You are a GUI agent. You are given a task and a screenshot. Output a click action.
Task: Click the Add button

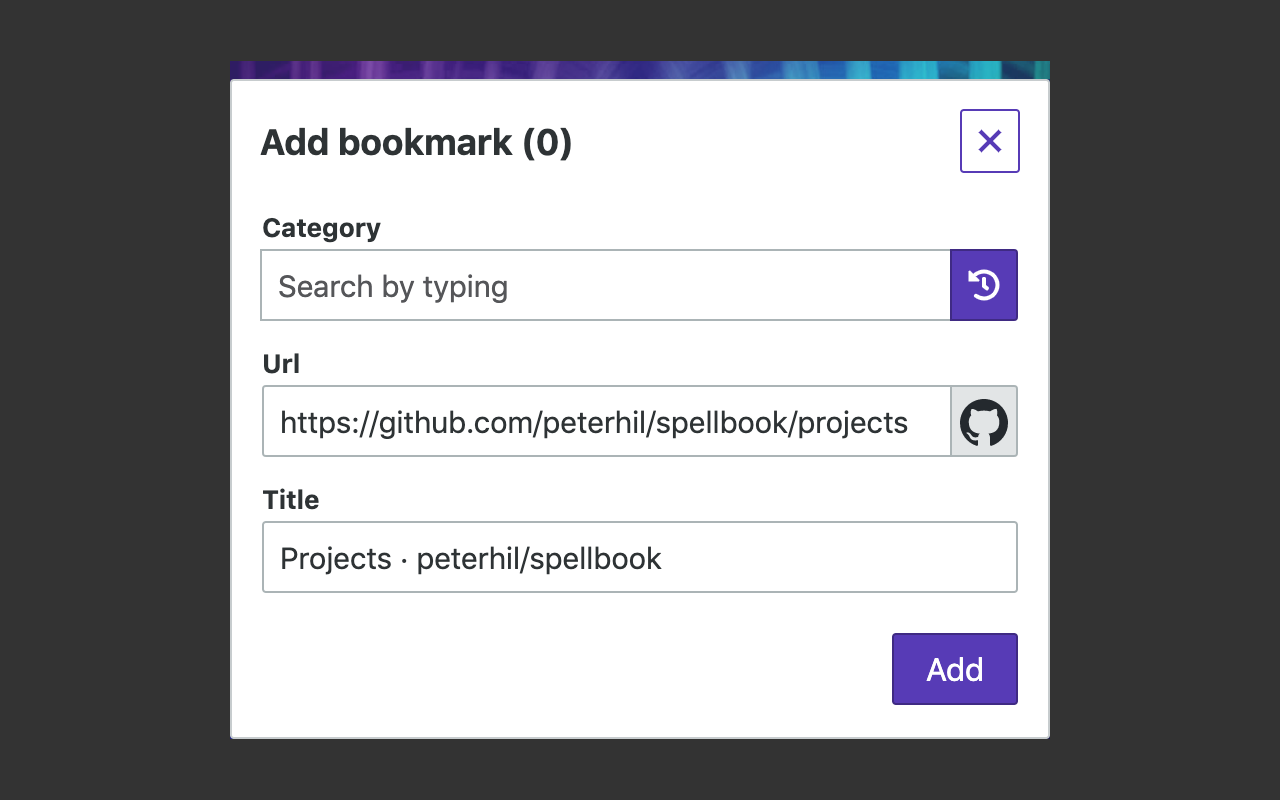coord(955,669)
